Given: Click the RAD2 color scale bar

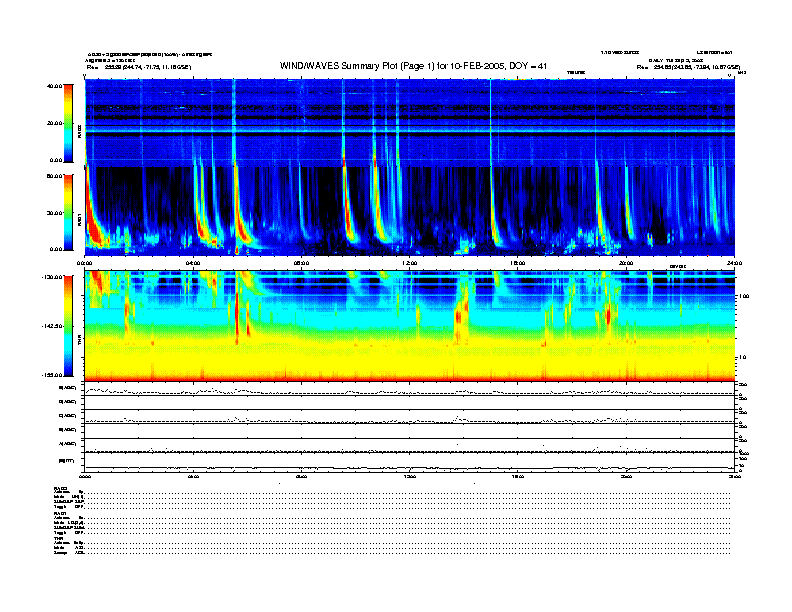Looking at the screenshot, I should [x=68, y=123].
